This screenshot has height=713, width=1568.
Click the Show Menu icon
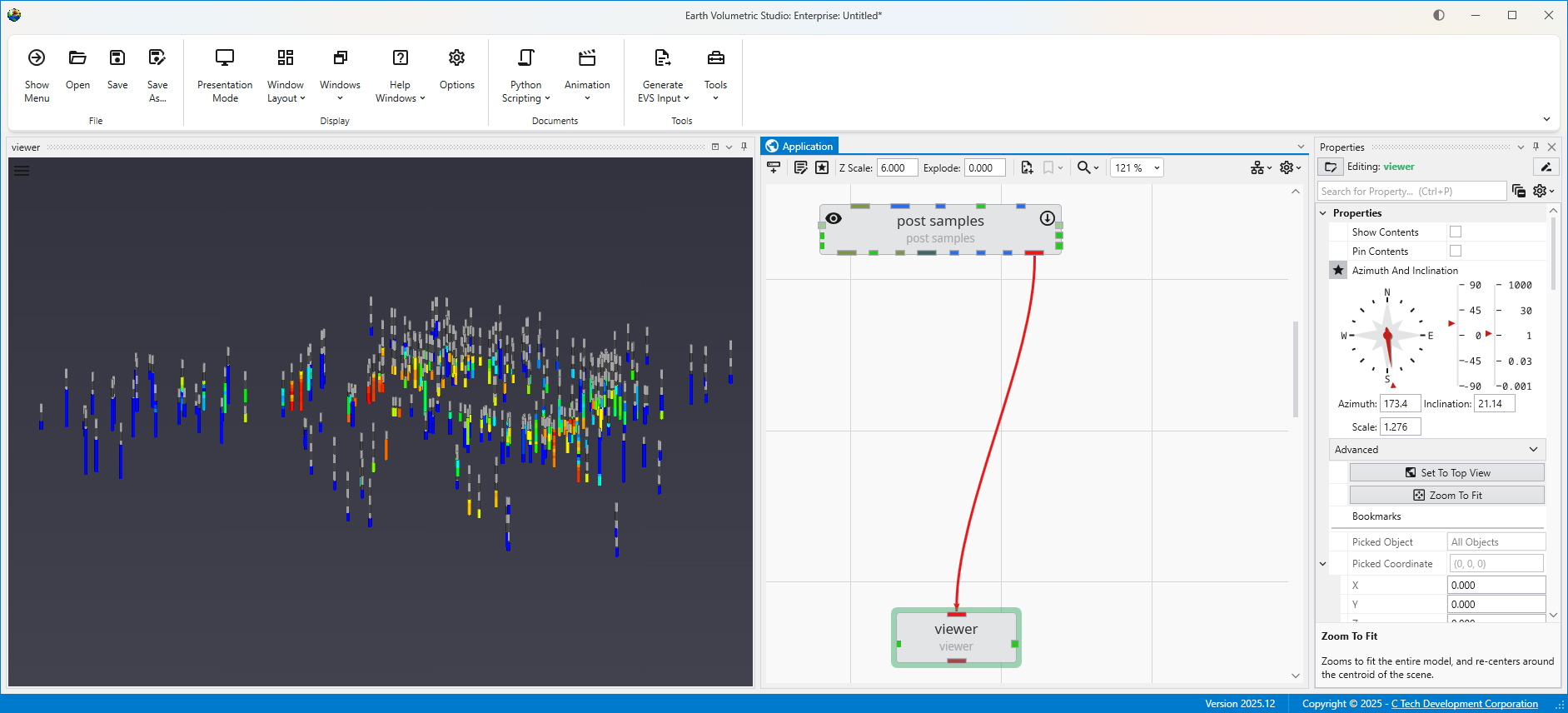pyautogui.click(x=37, y=57)
